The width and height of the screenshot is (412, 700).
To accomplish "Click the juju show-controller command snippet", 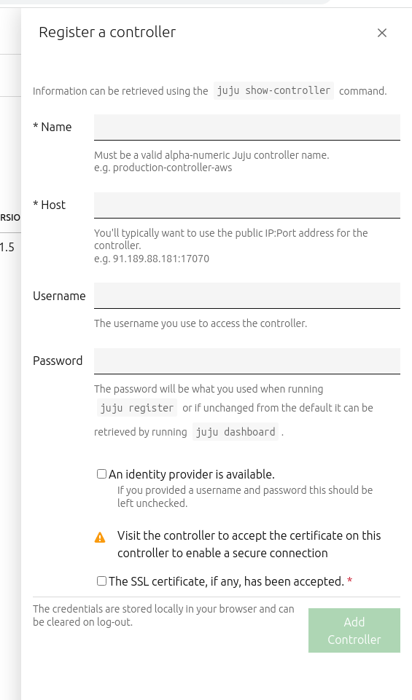I will click(x=274, y=91).
